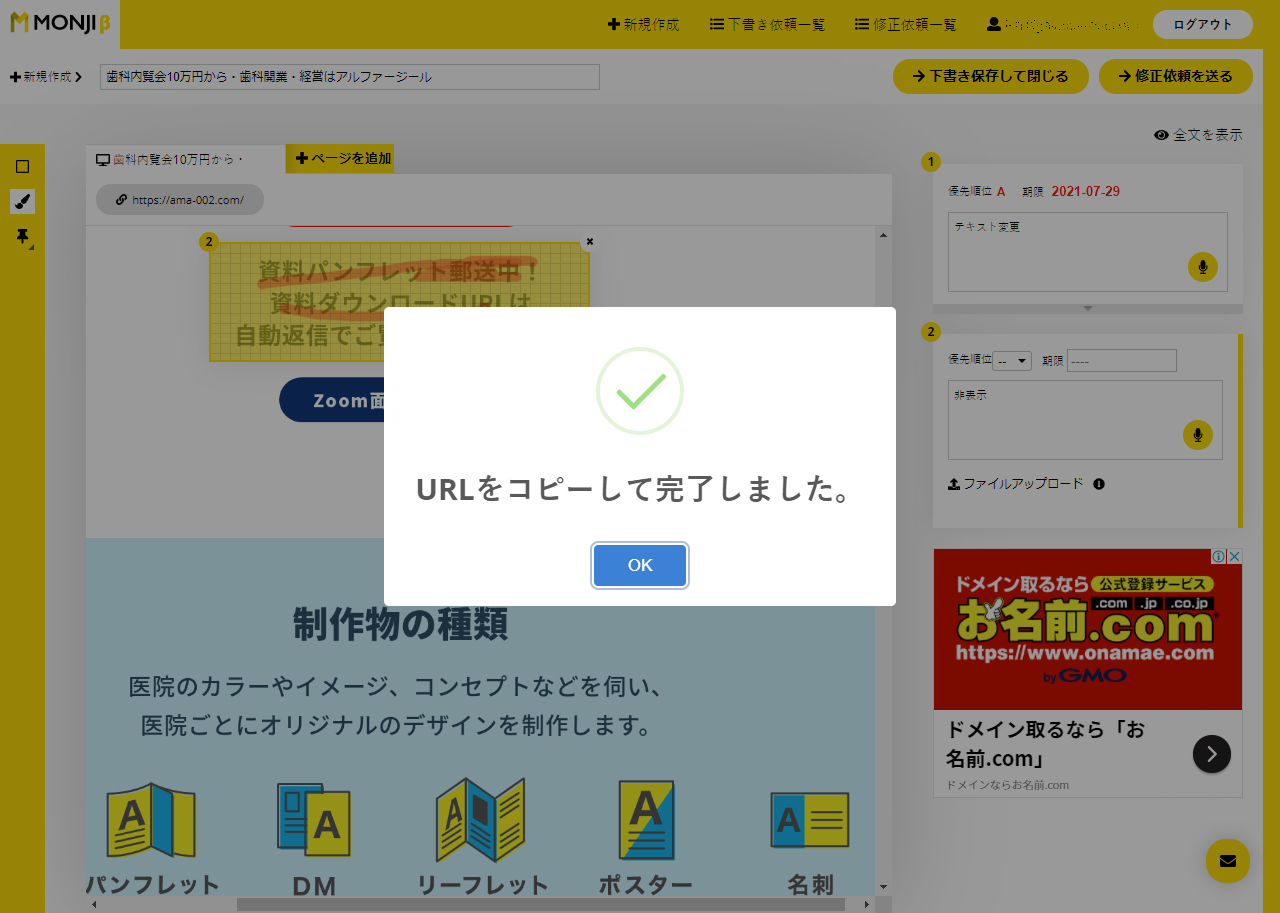Screen dimensions: 1280x913
Task: Click the microphone icon in the 非表示 comment
Action: click(x=1197, y=435)
